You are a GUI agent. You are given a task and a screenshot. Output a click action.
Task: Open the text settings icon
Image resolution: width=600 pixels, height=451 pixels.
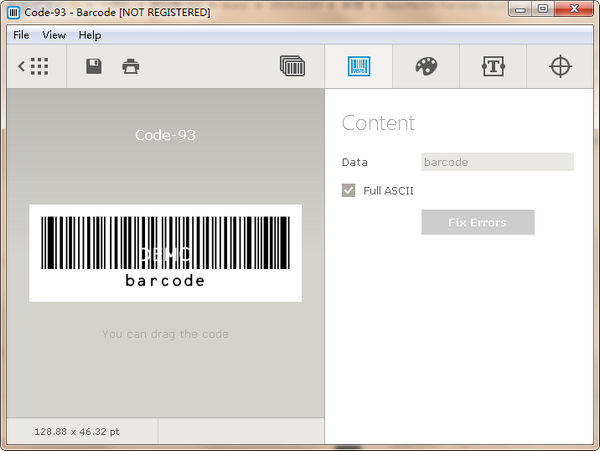493,67
